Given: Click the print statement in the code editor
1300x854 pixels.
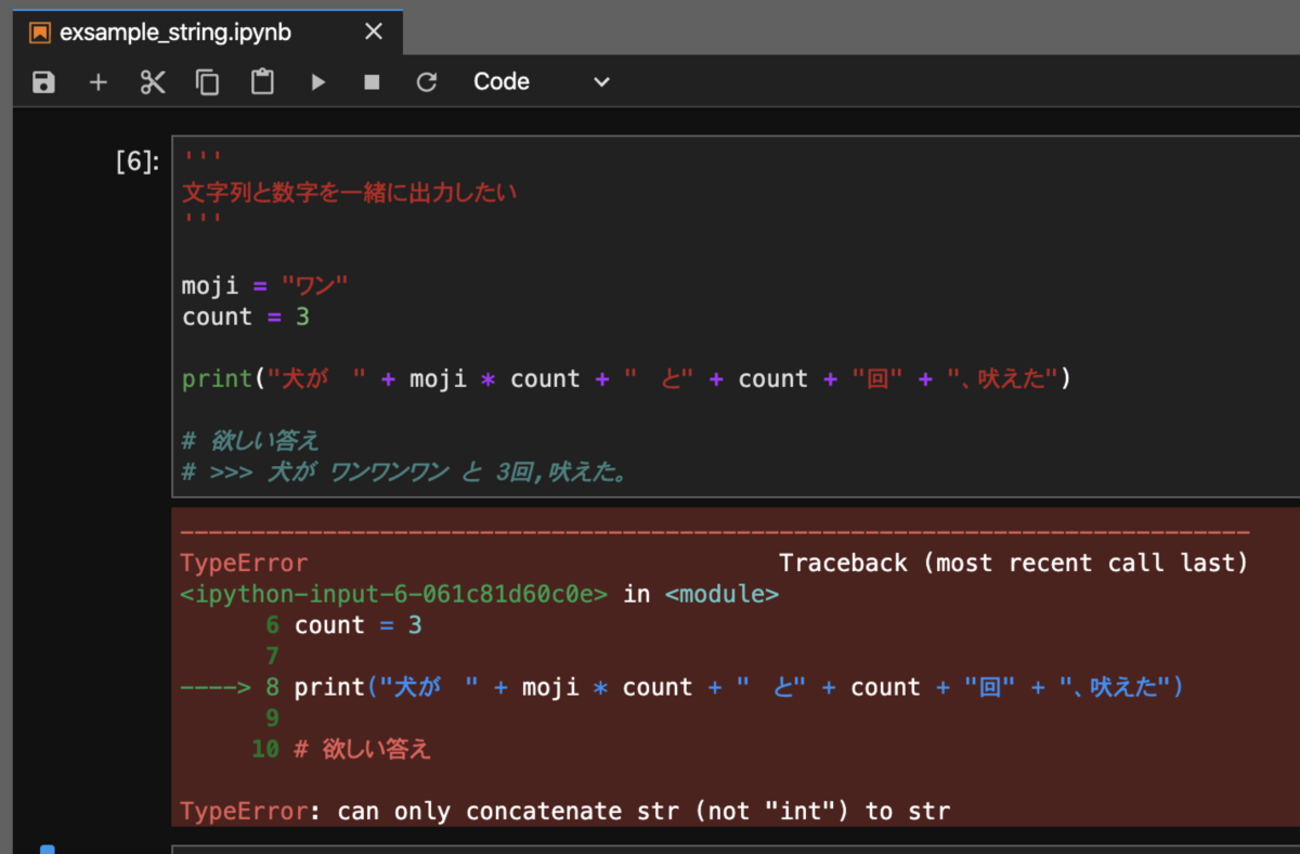Looking at the screenshot, I should coord(625,379).
